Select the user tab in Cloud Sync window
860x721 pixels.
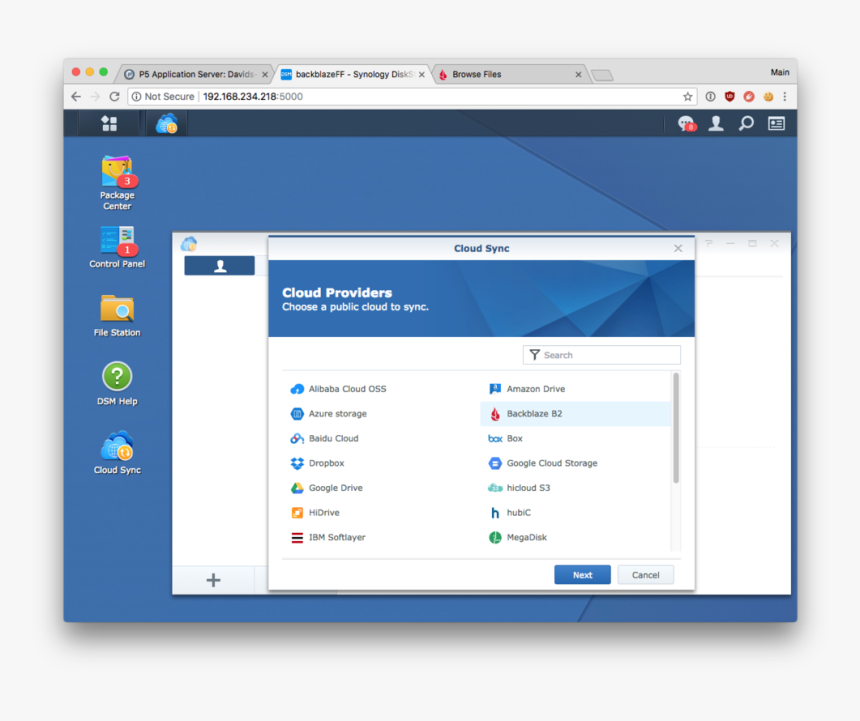click(219, 266)
